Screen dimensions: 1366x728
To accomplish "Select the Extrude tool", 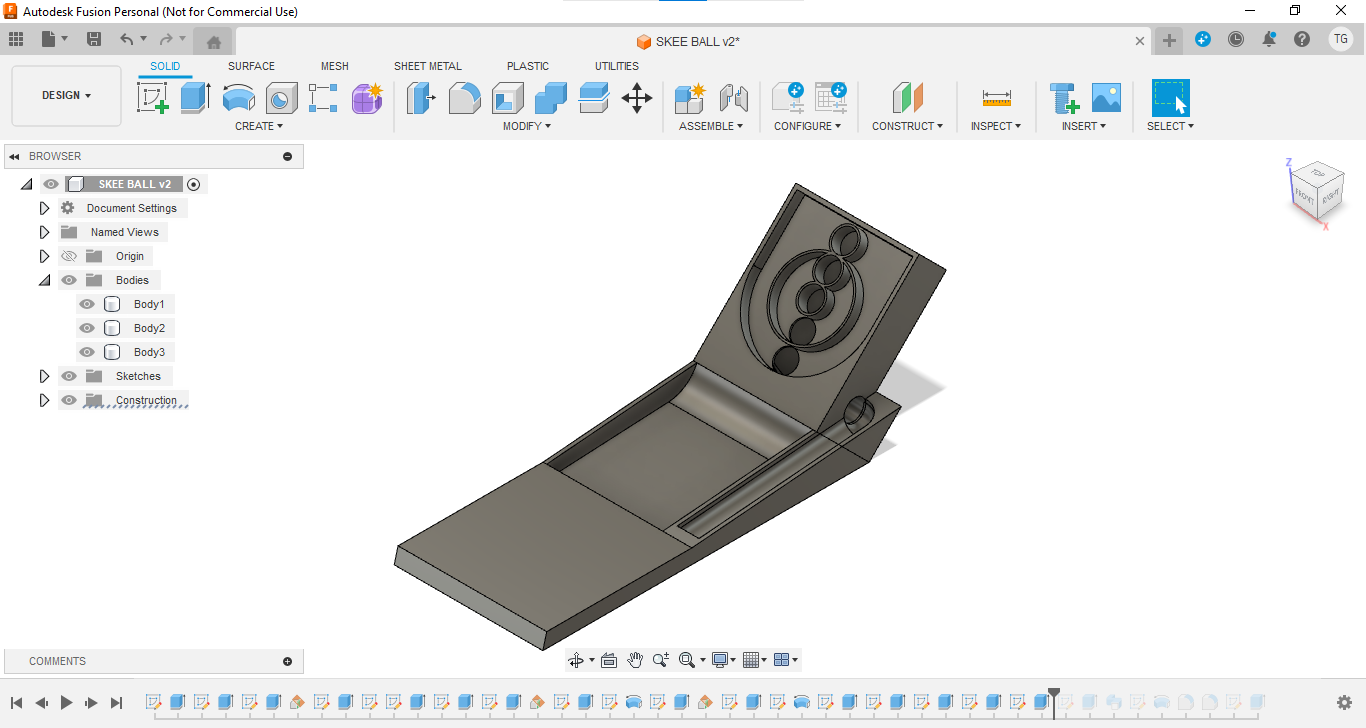I will pos(195,98).
